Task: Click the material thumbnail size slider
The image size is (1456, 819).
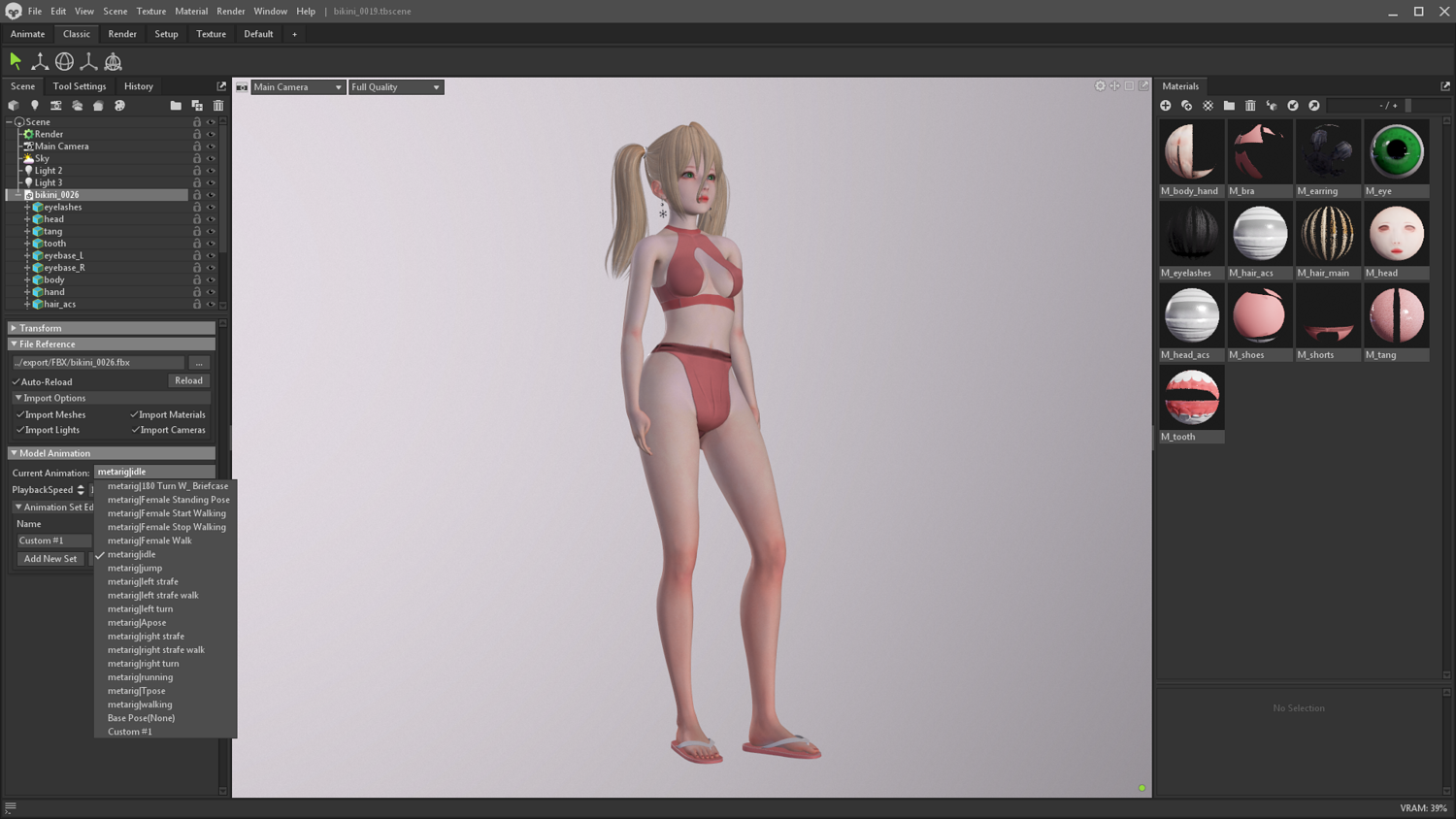Action: click(1389, 106)
